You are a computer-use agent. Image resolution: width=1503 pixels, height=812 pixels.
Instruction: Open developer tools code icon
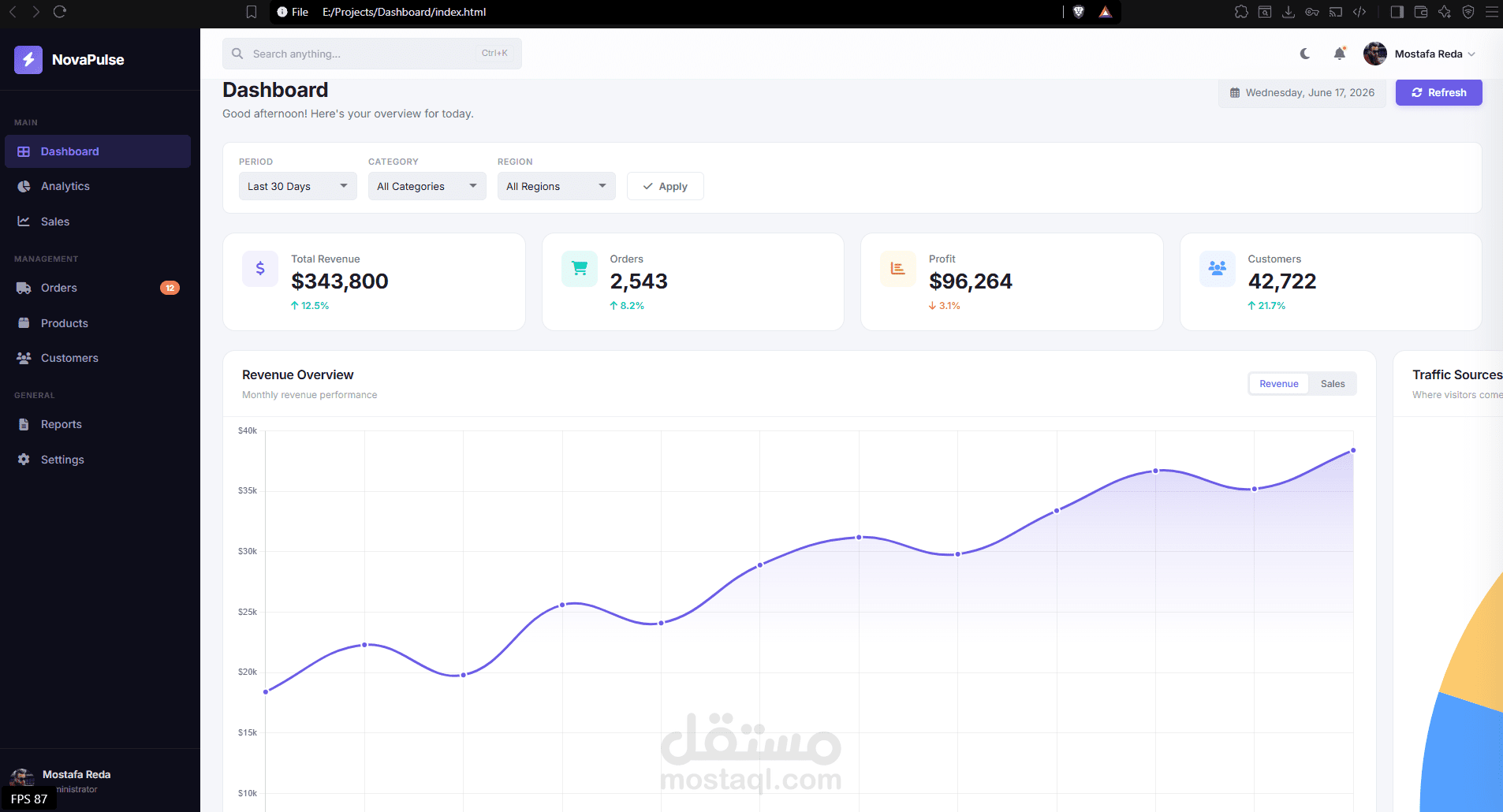click(1359, 12)
